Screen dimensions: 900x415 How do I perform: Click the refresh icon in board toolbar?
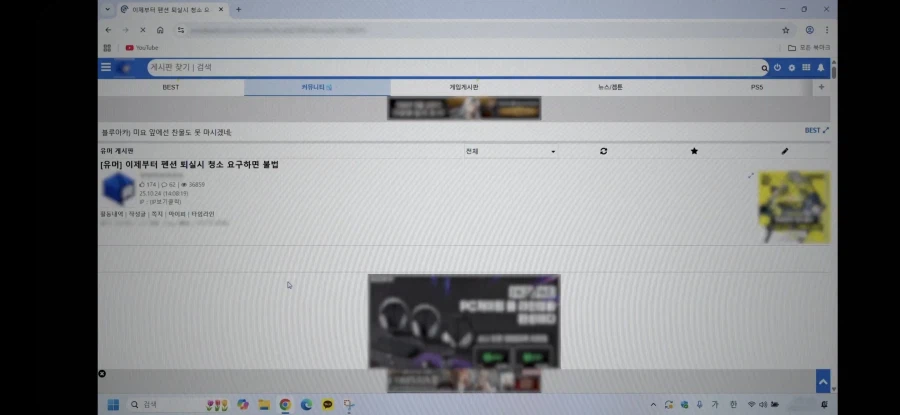coord(603,151)
